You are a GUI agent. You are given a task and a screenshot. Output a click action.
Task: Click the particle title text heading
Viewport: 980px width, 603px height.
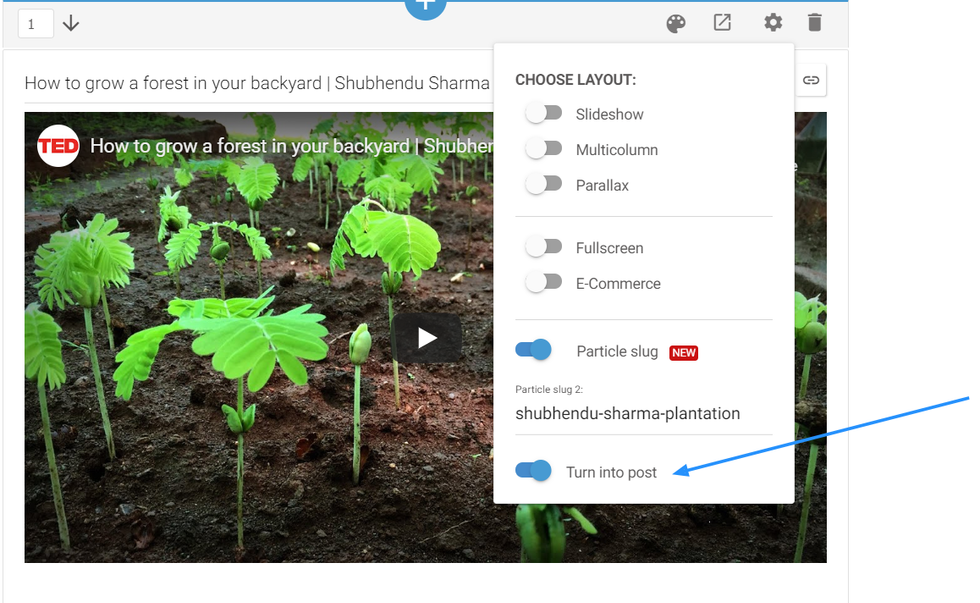coord(257,83)
